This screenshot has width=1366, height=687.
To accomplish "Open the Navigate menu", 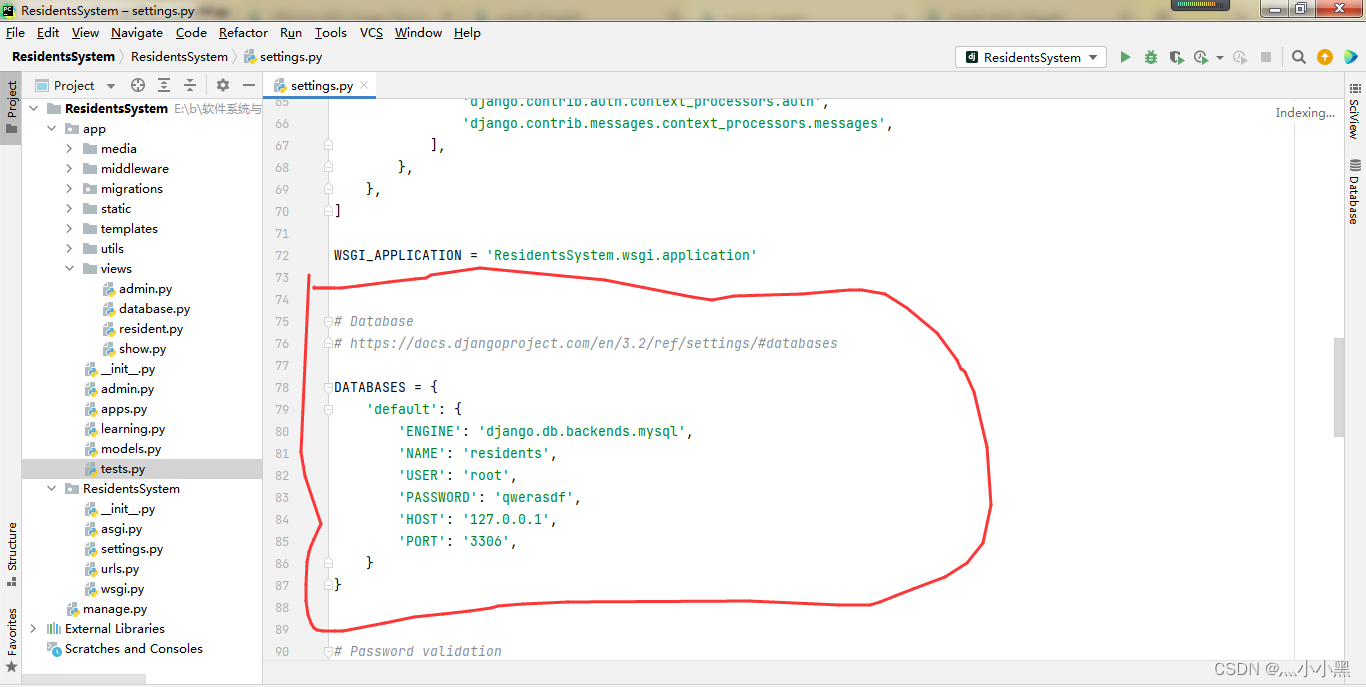I will point(136,32).
